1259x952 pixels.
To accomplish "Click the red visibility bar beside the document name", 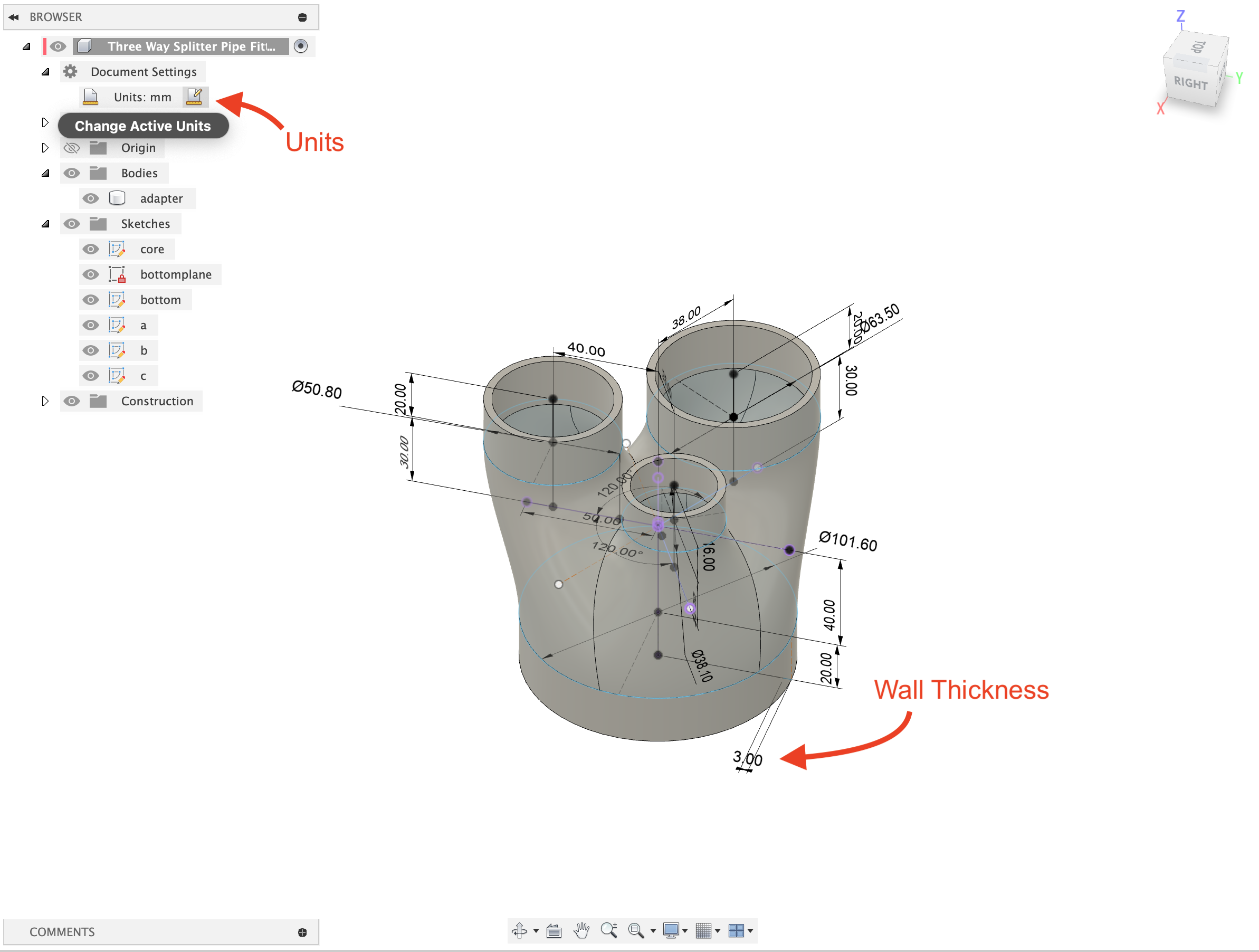I will 45,46.
